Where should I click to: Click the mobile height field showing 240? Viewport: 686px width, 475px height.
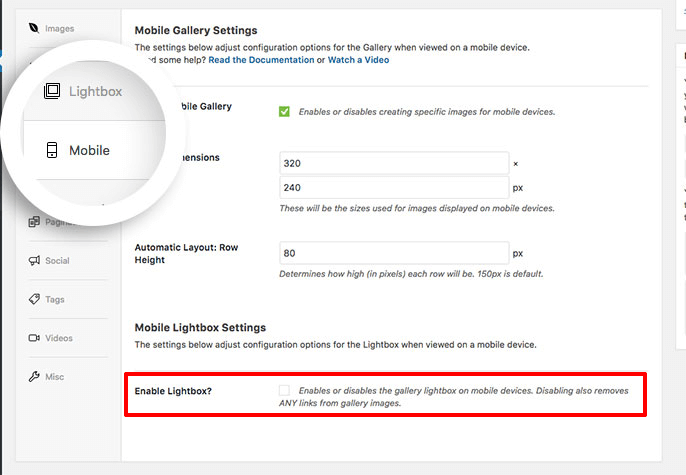pyautogui.click(x=394, y=188)
